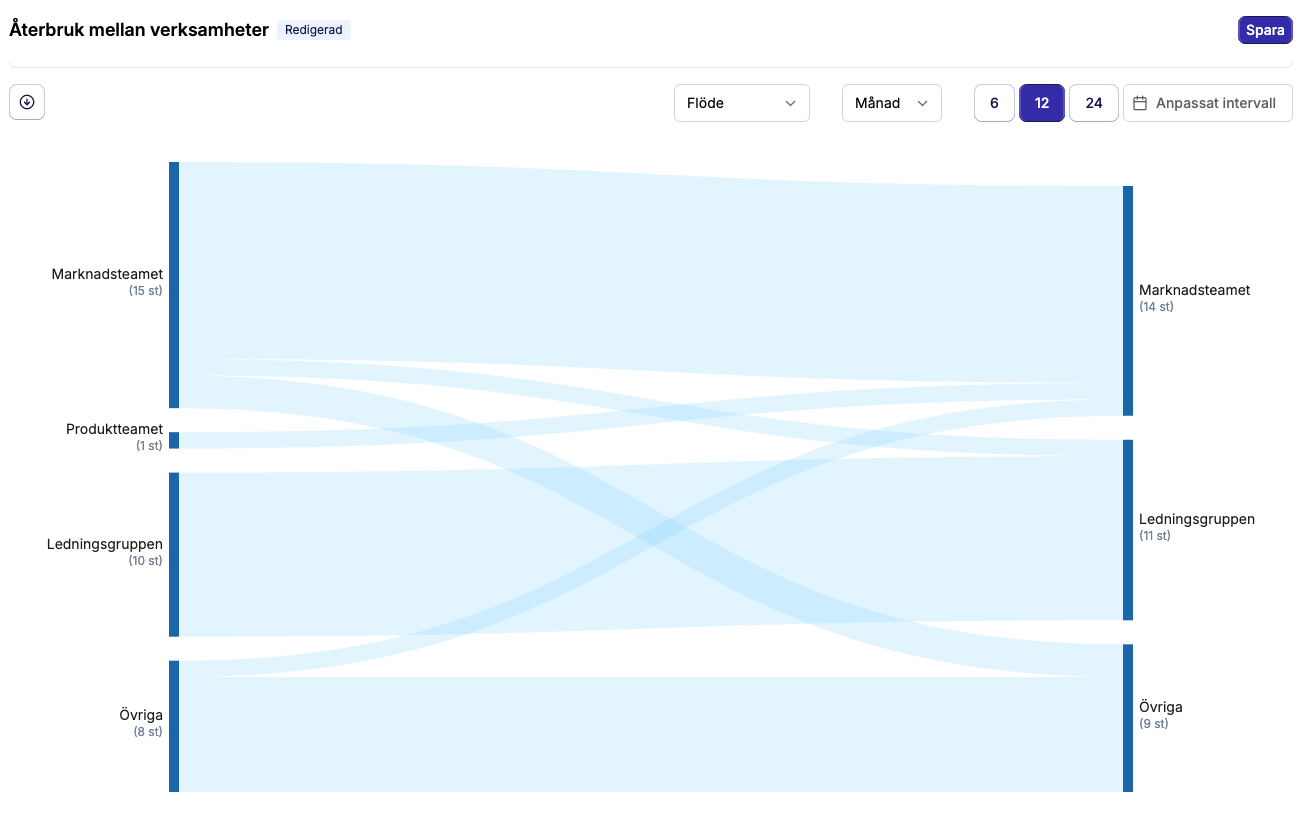Click the left Övriga source node bar
1303x814 pixels.
pos(174,726)
